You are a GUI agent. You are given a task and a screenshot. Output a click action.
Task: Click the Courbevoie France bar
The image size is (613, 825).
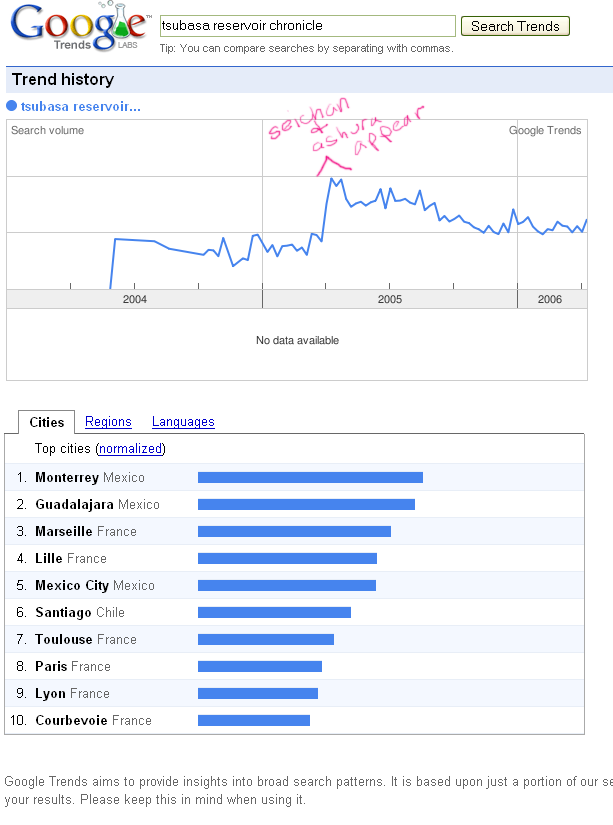tap(254, 720)
